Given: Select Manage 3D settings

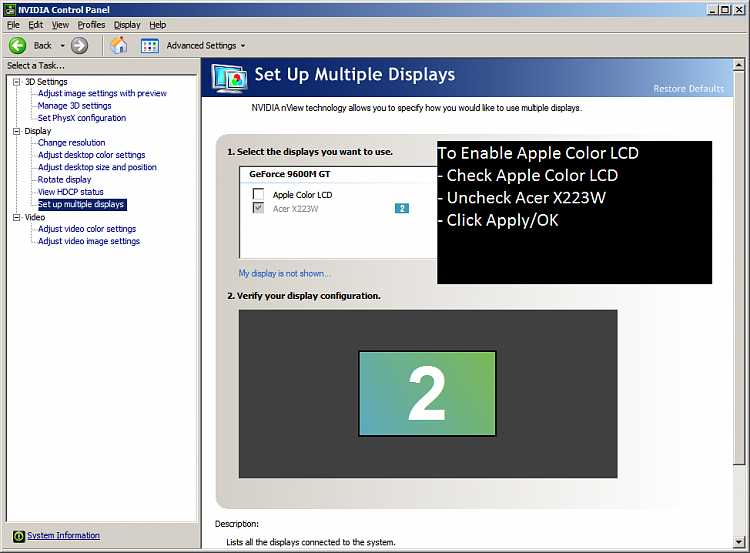Looking at the screenshot, I should 75,106.
